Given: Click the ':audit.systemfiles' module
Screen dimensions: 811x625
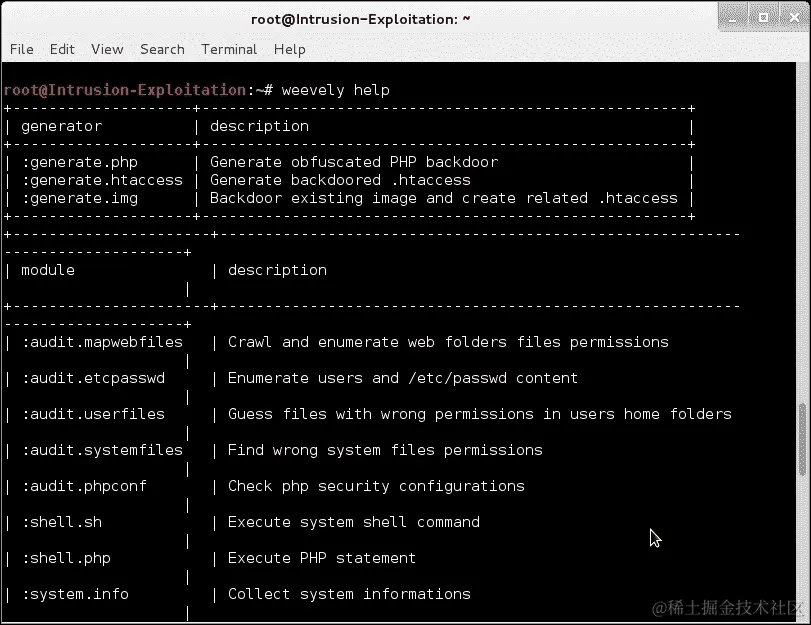Looking at the screenshot, I should coord(102,450).
